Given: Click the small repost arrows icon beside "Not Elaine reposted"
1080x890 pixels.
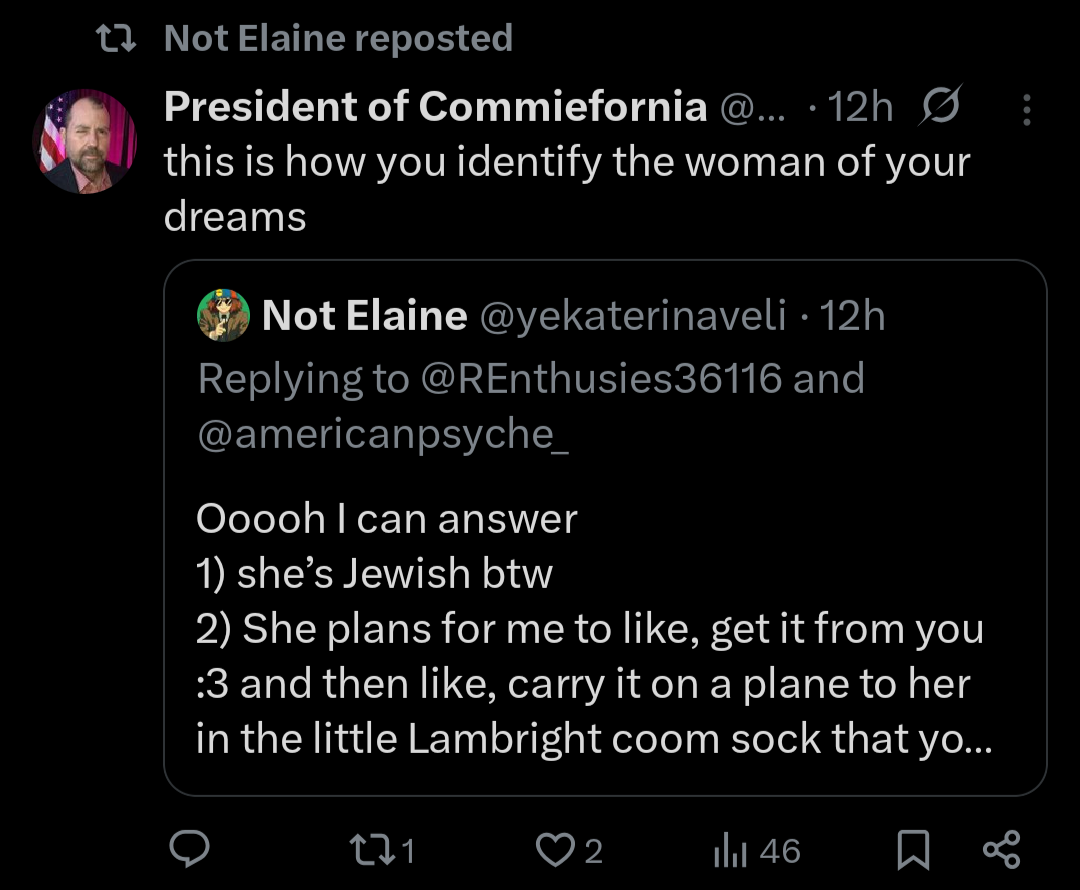Looking at the screenshot, I should click(115, 39).
